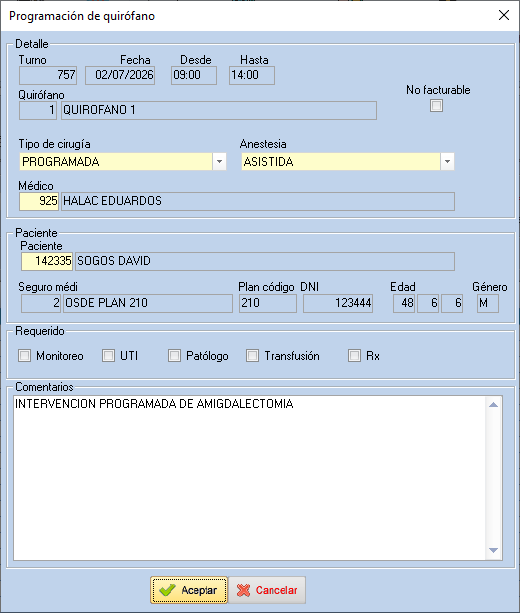Click into the Comentarios text area
Screen dimensions: 520x613
[249, 478]
